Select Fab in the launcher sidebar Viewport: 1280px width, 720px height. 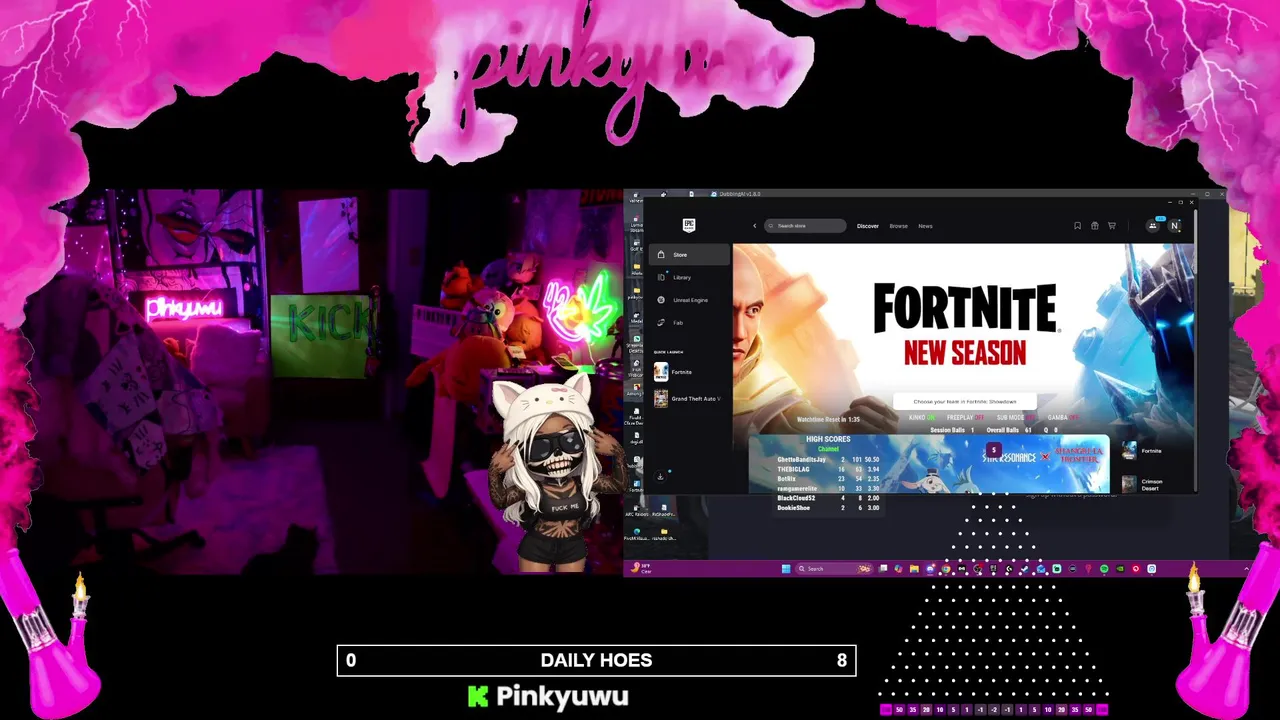[690, 323]
